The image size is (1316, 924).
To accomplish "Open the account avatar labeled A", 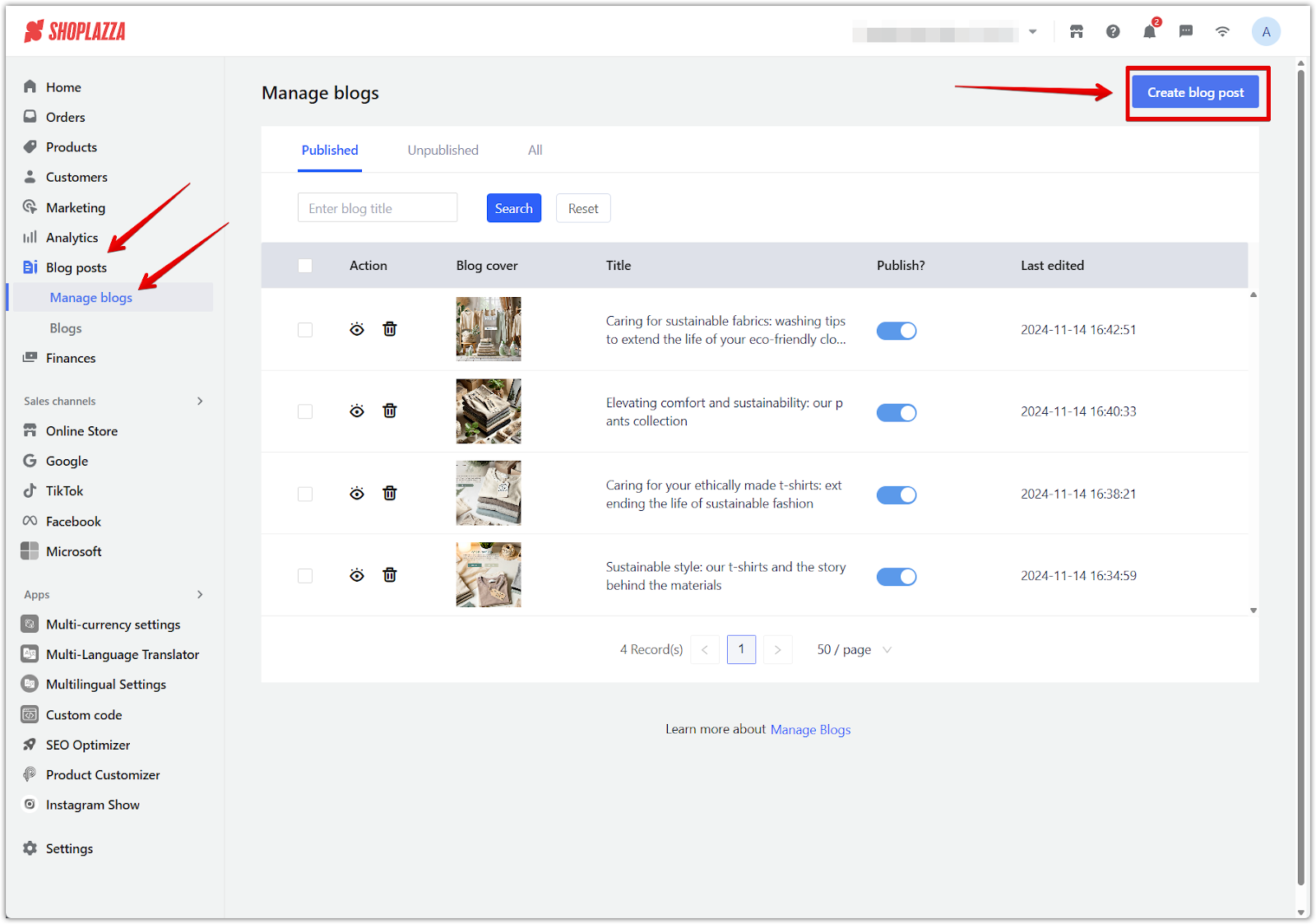I will 1266,31.
